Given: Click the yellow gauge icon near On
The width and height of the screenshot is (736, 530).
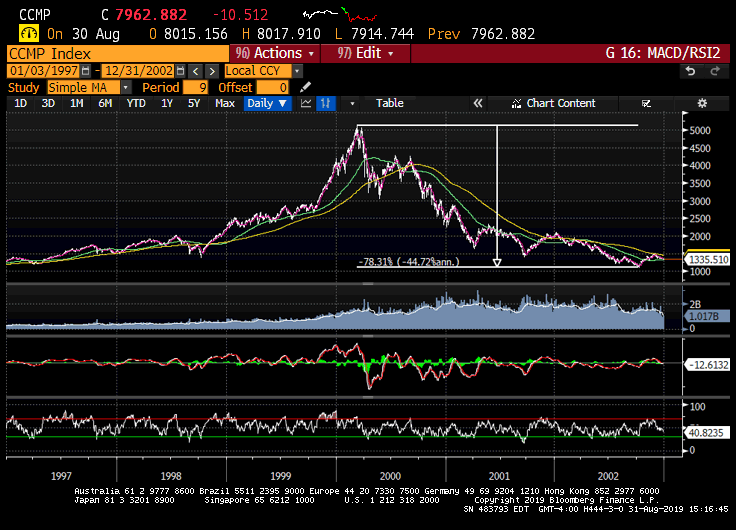Looking at the screenshot, I should (x=29, y=34).
